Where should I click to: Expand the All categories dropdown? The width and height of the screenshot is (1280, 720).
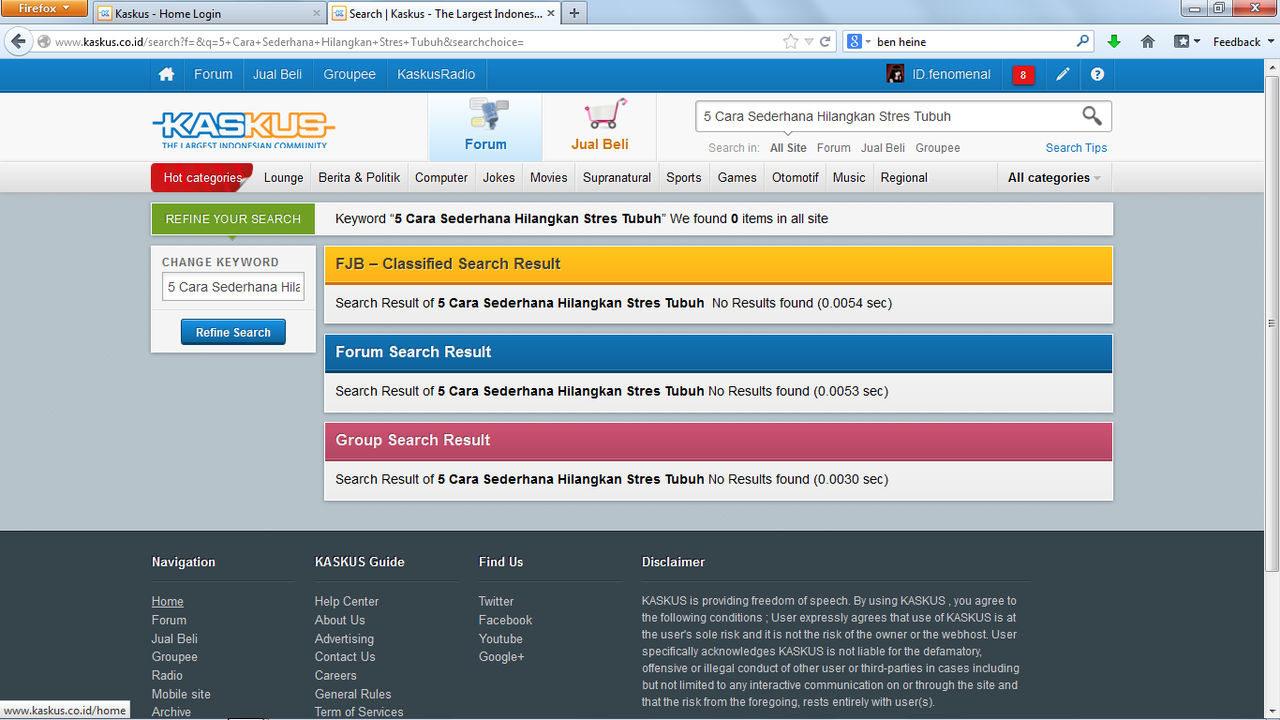pos(1054,178)
